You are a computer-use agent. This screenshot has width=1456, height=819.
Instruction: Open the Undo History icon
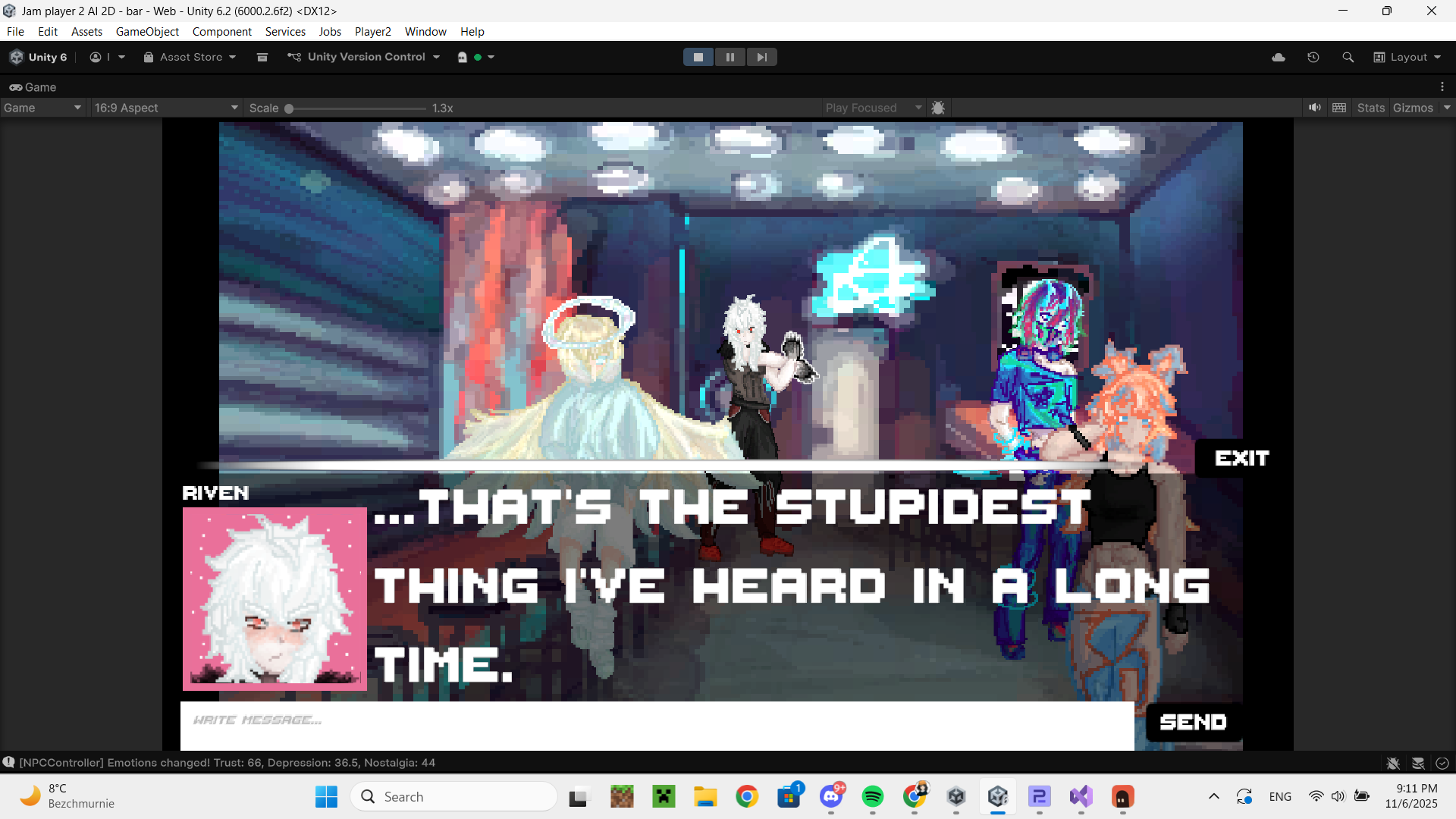click(1313, 57)
